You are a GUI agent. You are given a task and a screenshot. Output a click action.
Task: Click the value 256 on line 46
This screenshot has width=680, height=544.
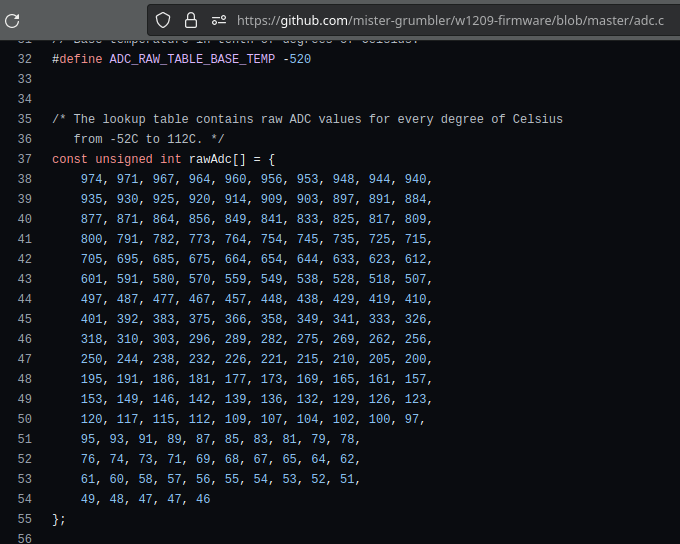coord(415,339)
